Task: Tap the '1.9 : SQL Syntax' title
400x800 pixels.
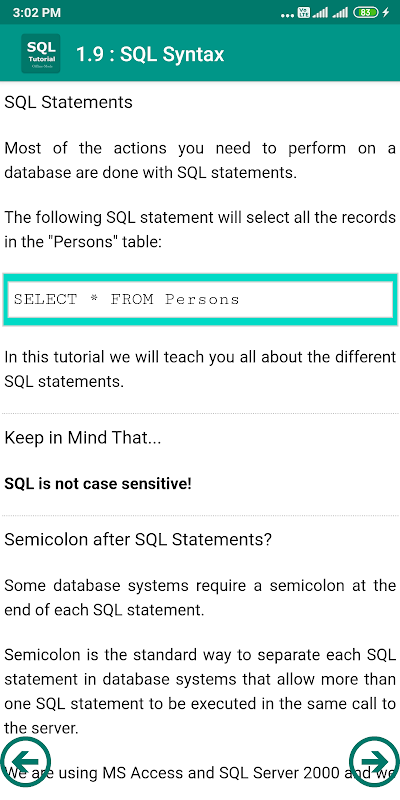Action: pos(150,54)
